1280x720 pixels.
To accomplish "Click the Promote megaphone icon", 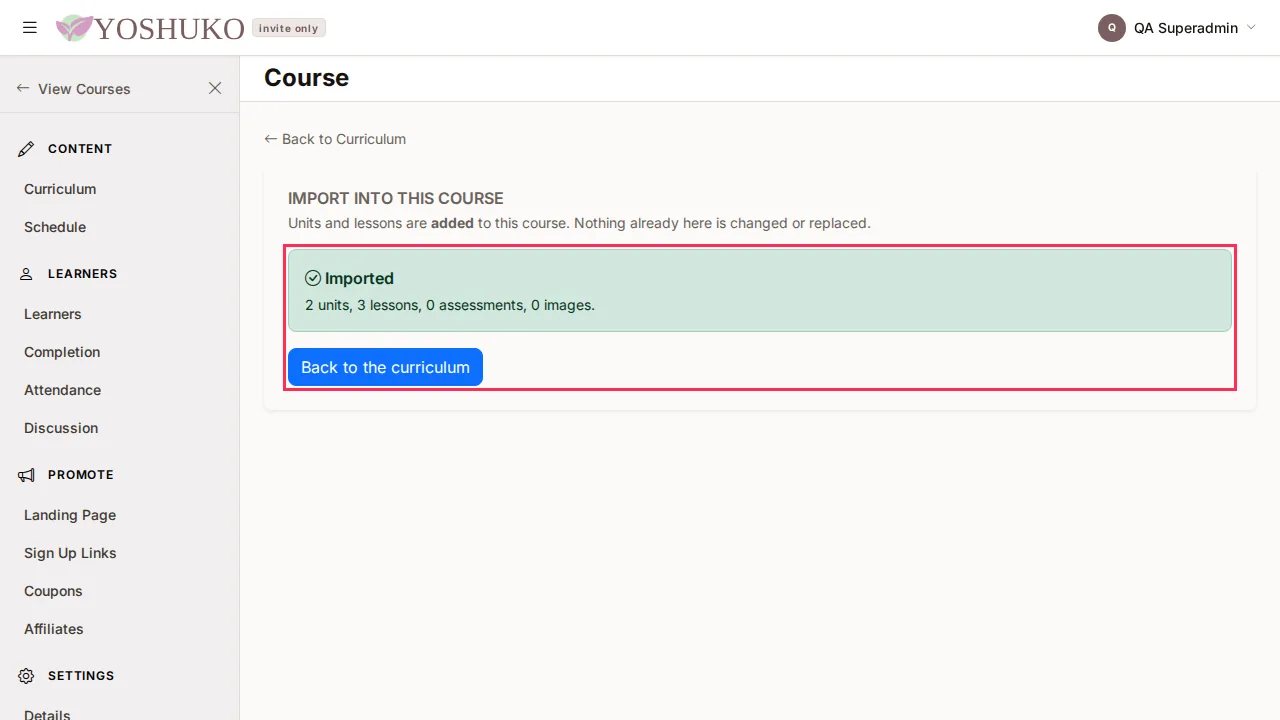I will [x=27, y=475].
